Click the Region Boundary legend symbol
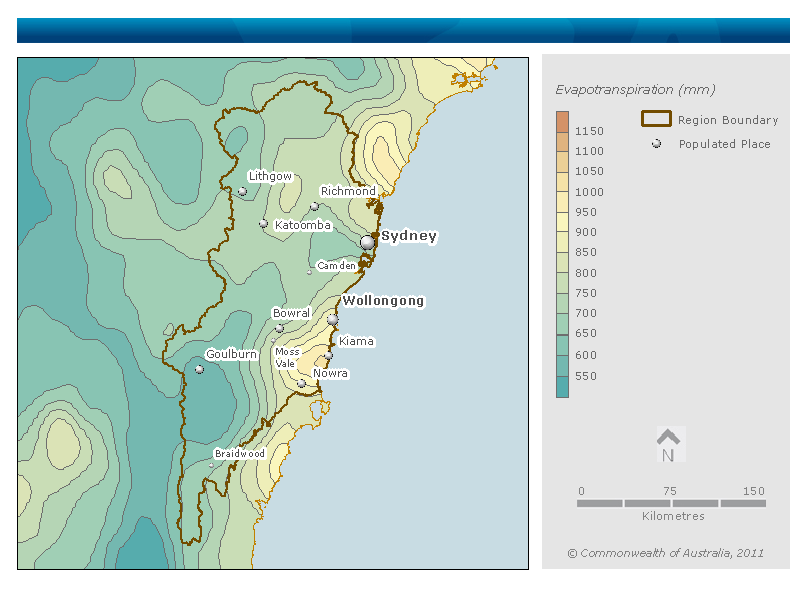The height and width of the screenshot is (594, 790). click(x=656, y=119)
